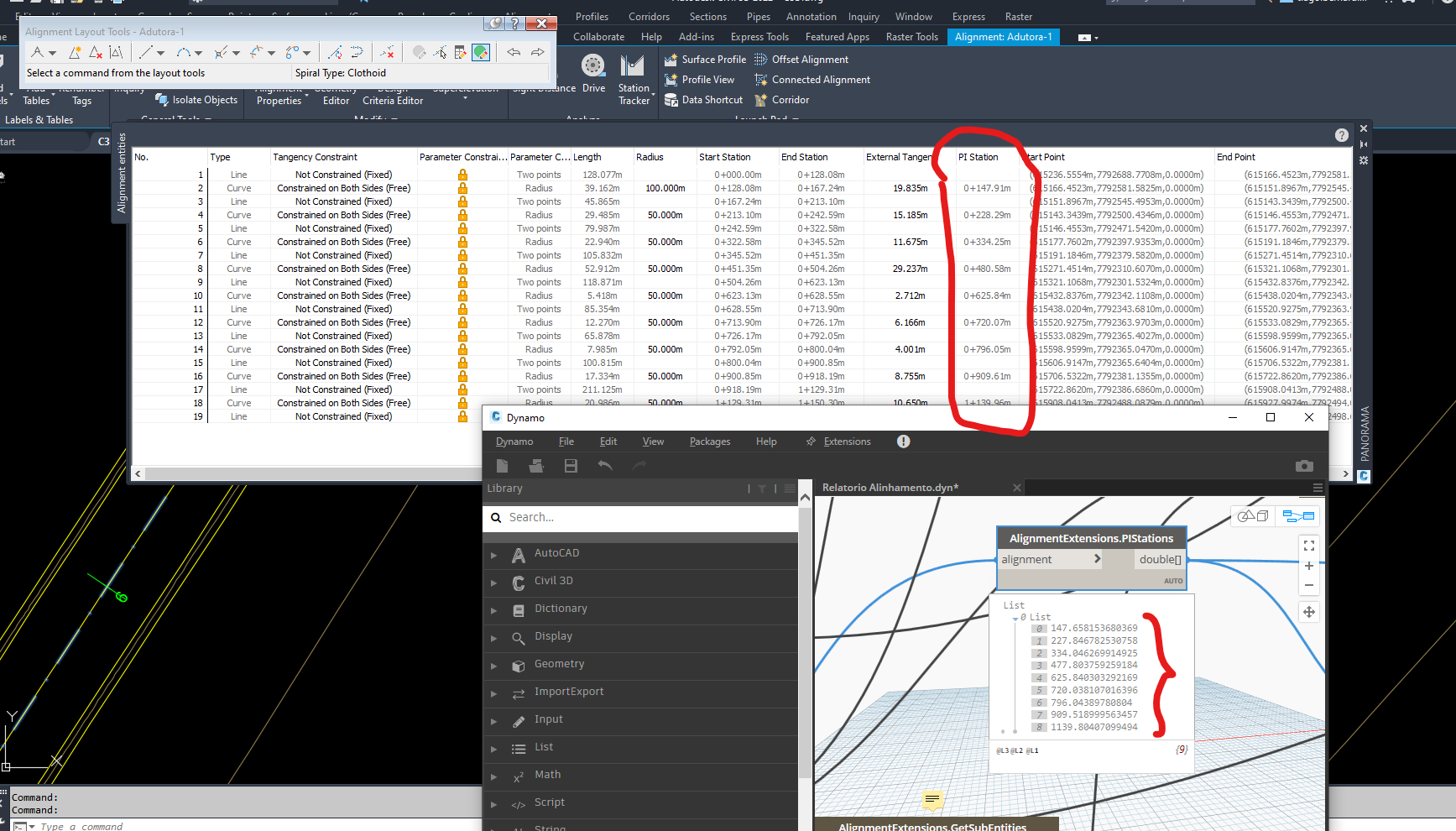The image size is (1456, 831).
Task: Select the Radius column header in the Panorama grid
Action: (650, 157)
